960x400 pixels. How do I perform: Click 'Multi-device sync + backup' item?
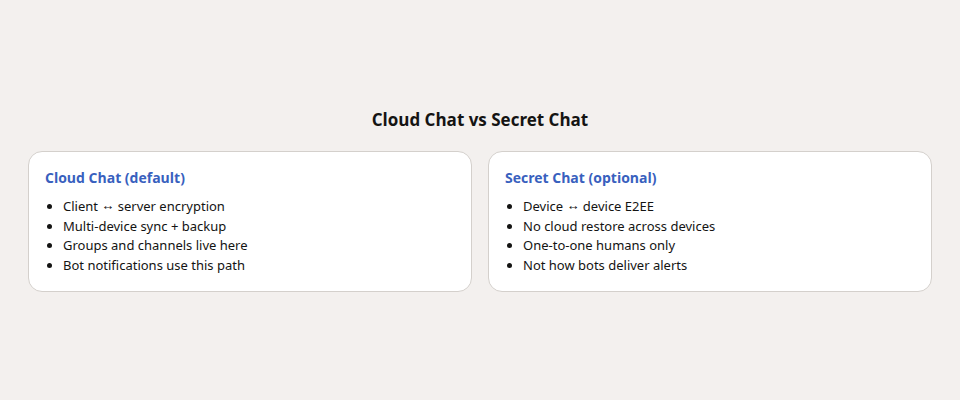point(144,226)
